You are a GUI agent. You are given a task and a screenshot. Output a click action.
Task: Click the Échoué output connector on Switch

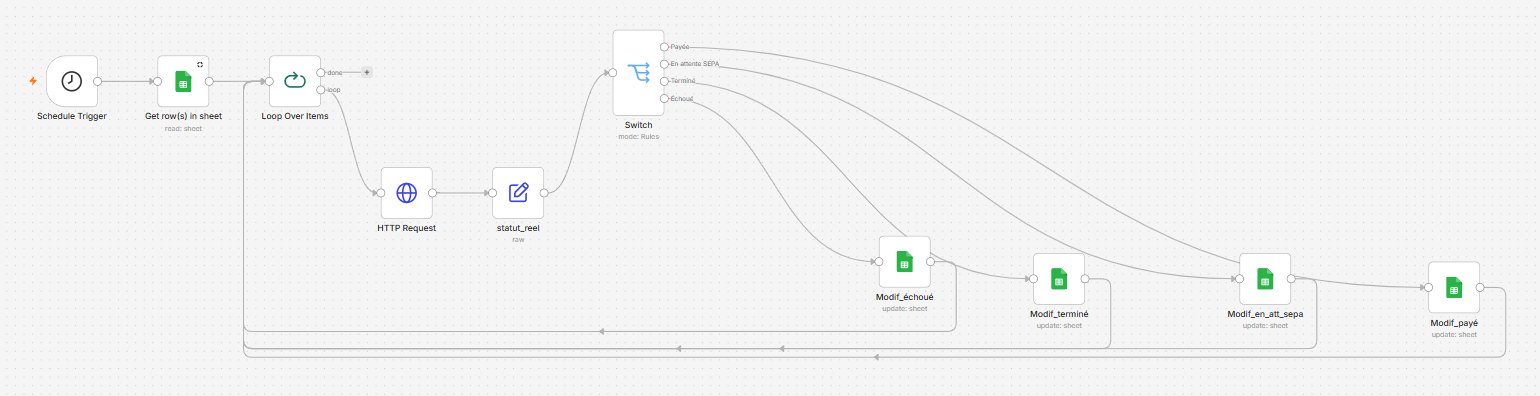coord(664,98)
